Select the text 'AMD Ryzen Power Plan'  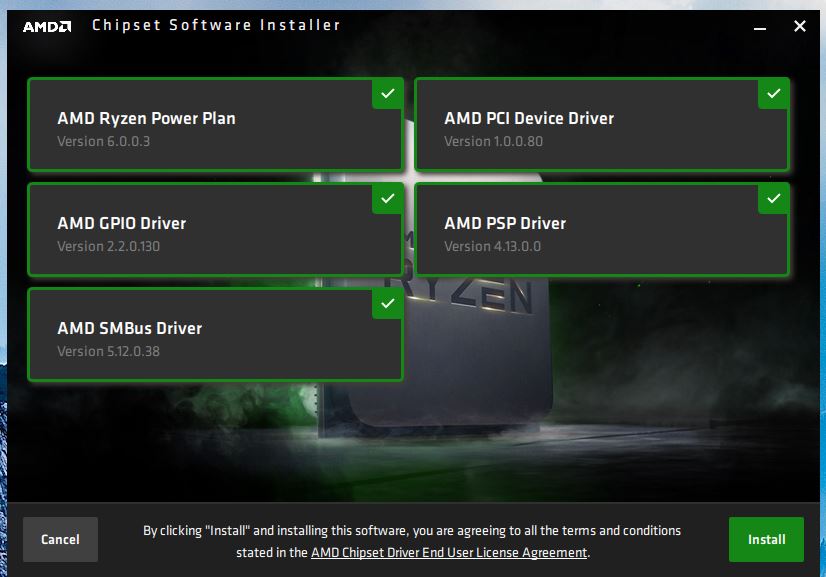(146, 118)
